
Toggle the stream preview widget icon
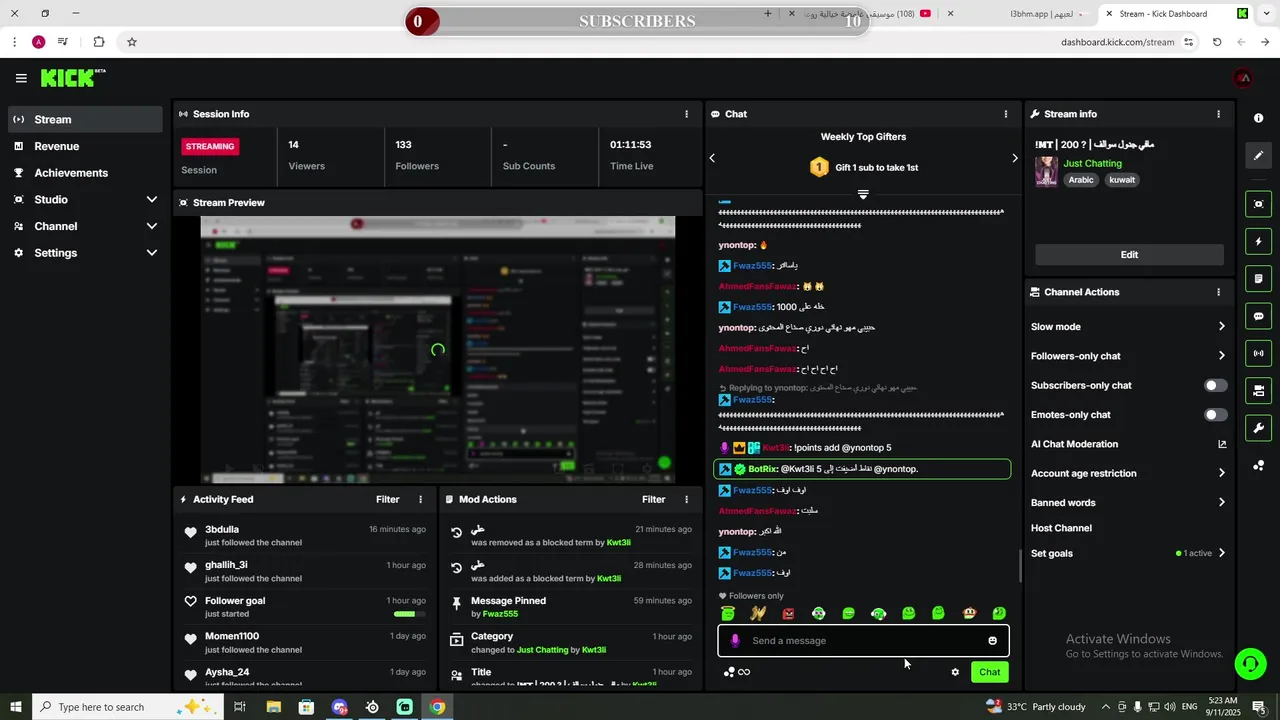tap(1258, 204)
